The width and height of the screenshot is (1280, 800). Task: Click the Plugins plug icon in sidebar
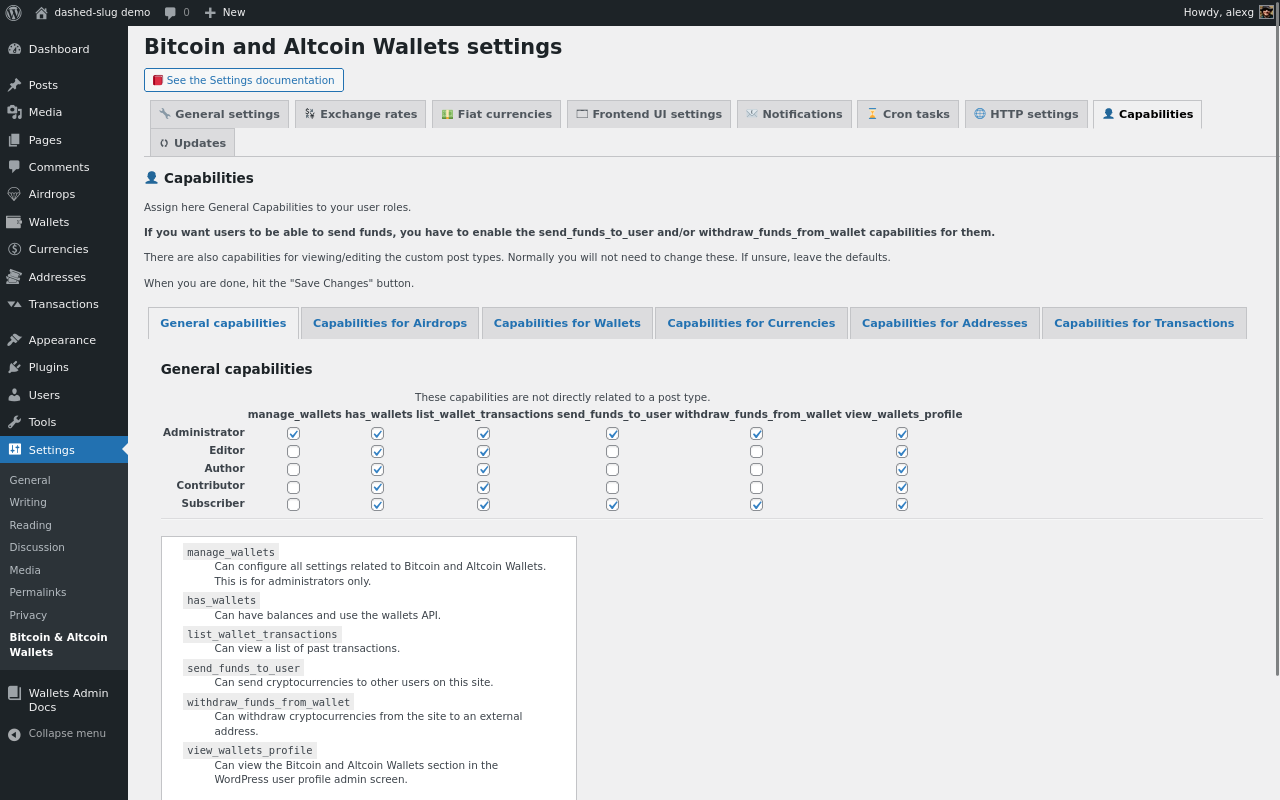coord(14,367)
